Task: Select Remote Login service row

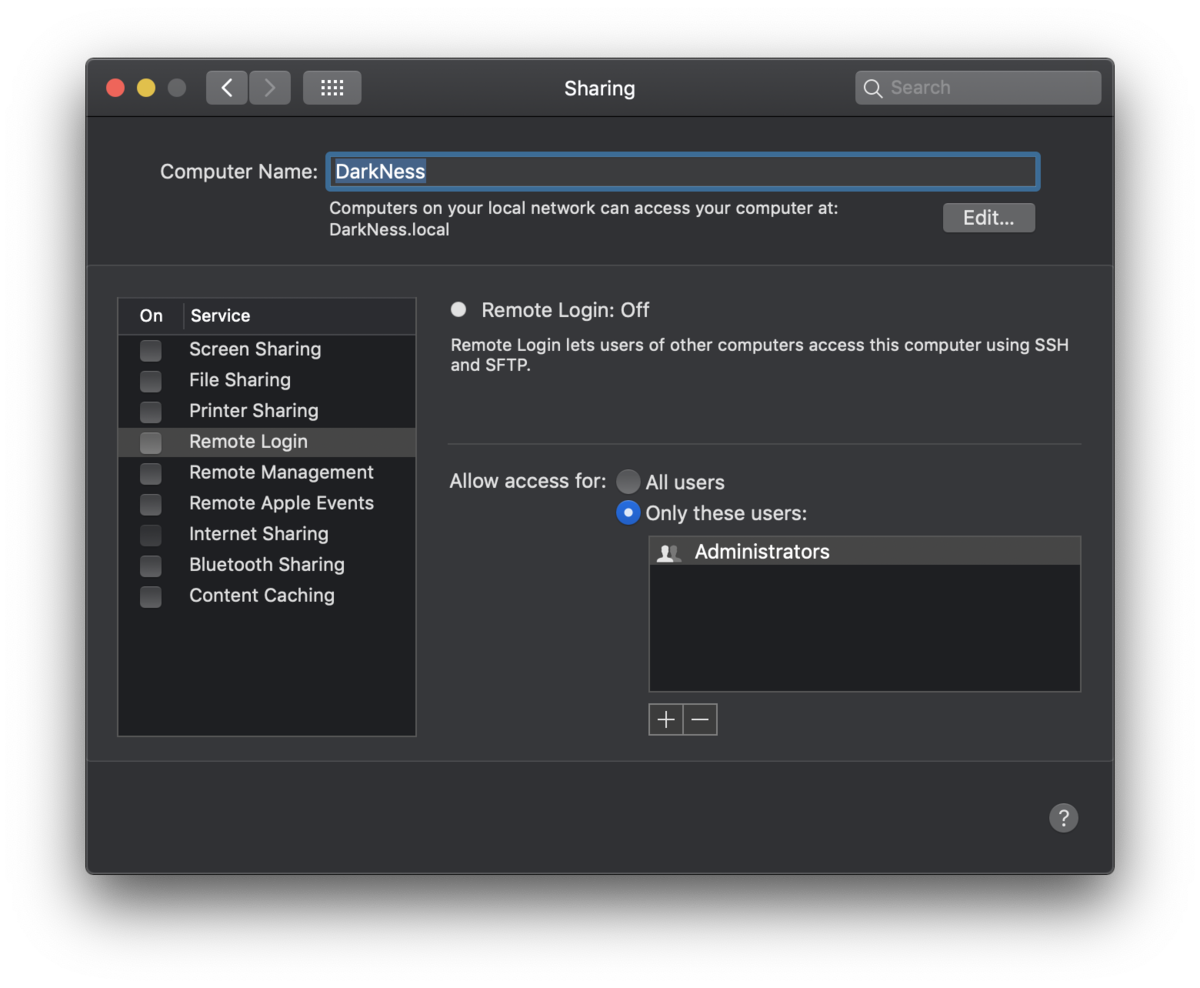Action: point(267,442)
